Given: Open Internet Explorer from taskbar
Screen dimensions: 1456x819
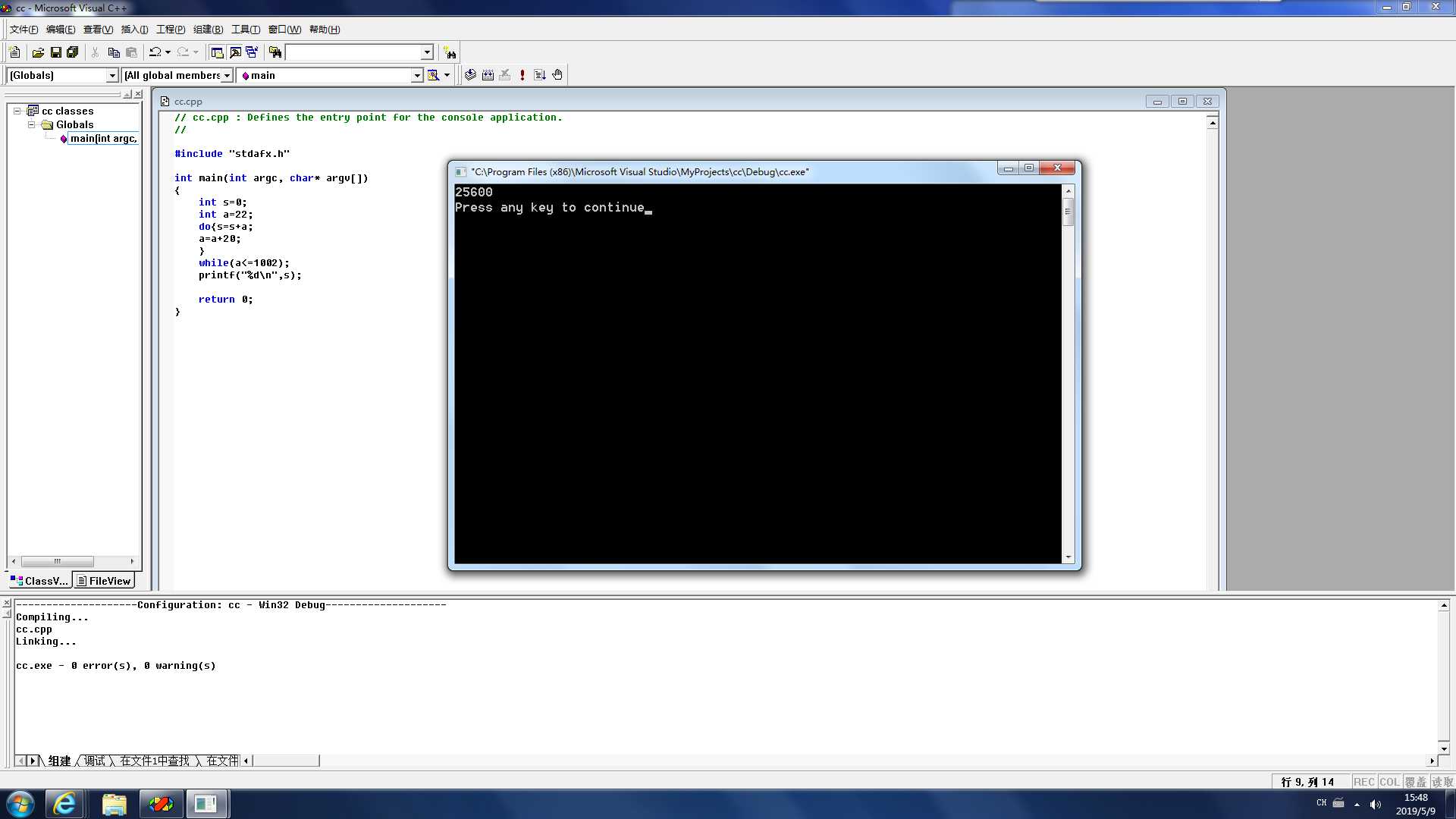Looking at the screenshot, I should tap(64, 804).
